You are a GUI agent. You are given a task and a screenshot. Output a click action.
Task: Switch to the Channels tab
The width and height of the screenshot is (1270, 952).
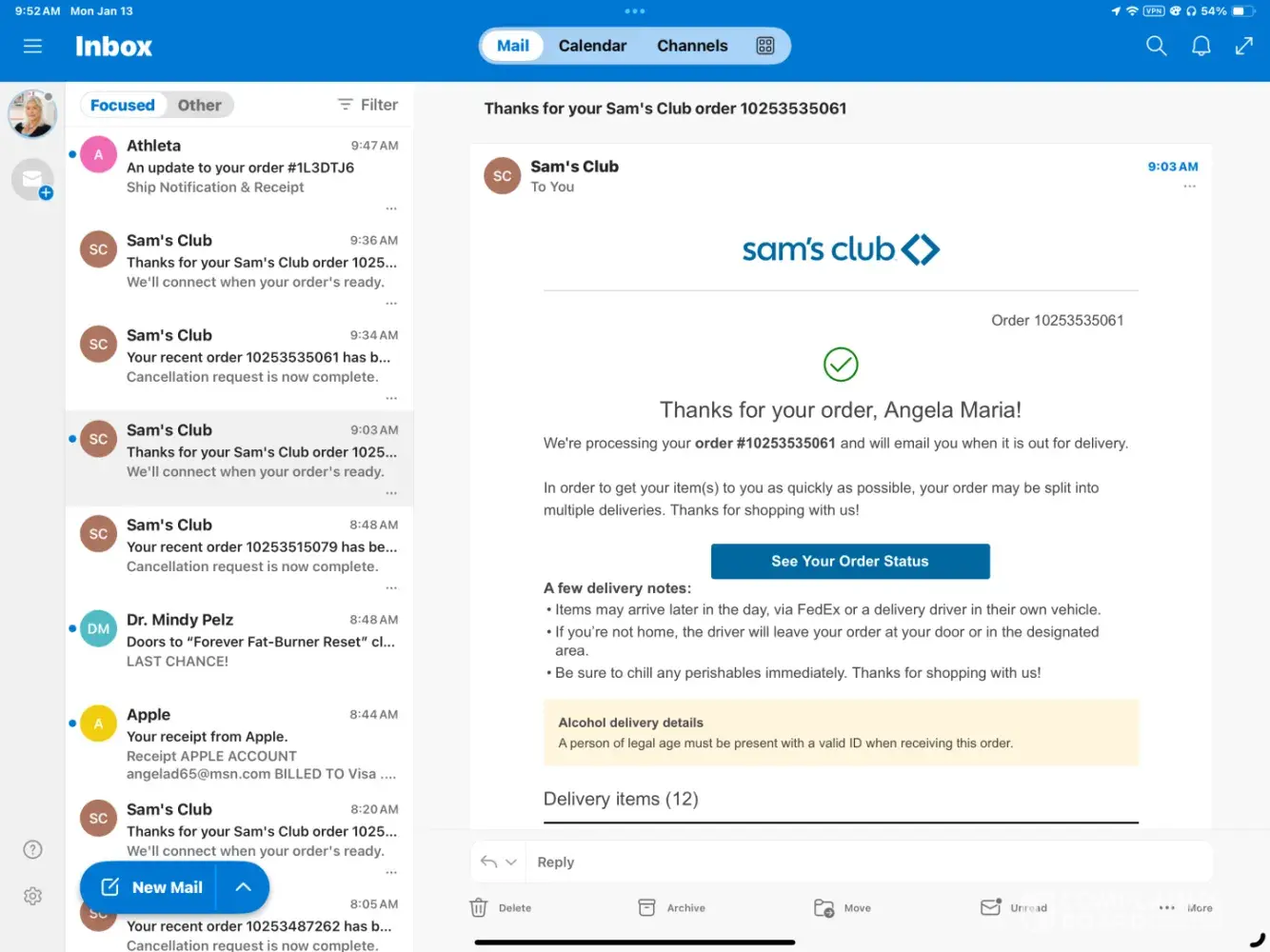pos(692,46)
